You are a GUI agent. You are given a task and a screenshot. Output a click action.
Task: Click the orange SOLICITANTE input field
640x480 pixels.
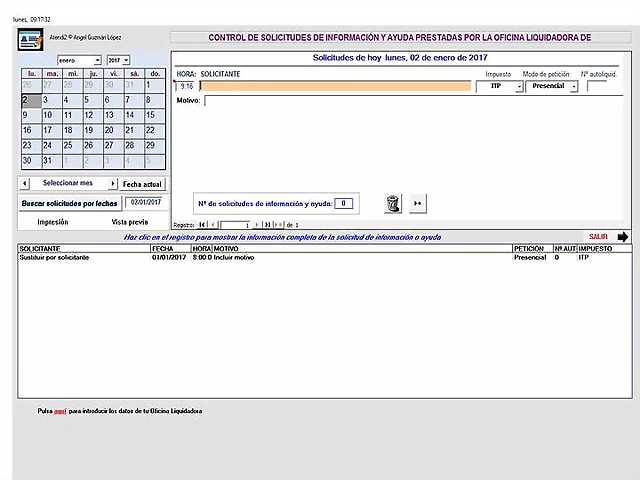(335, 86)
